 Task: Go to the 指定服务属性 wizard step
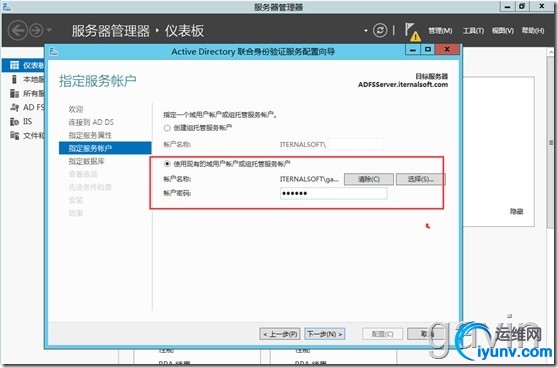90,135
